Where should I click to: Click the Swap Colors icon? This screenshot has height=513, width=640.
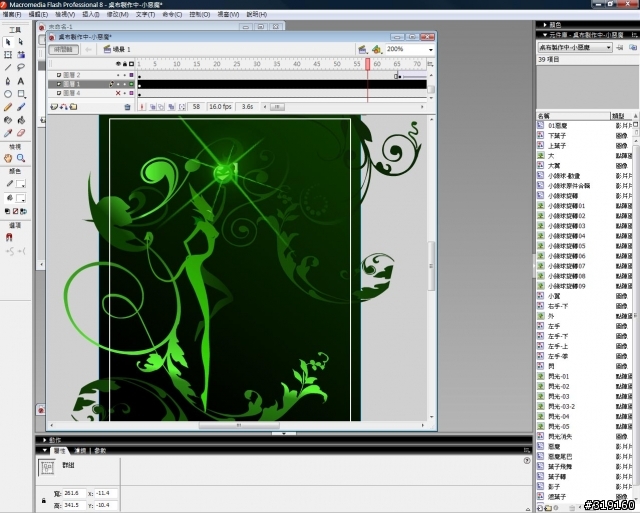(24, 211)
